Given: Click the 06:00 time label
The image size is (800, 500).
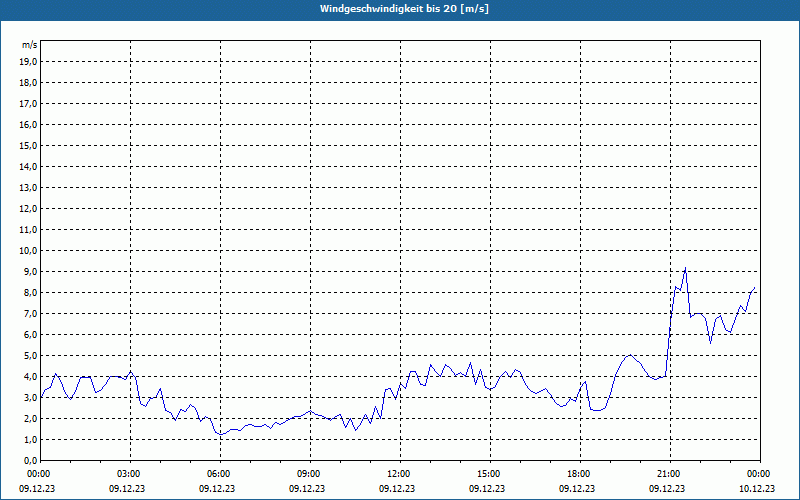Looking at the screenshot, I should [220, 474].
